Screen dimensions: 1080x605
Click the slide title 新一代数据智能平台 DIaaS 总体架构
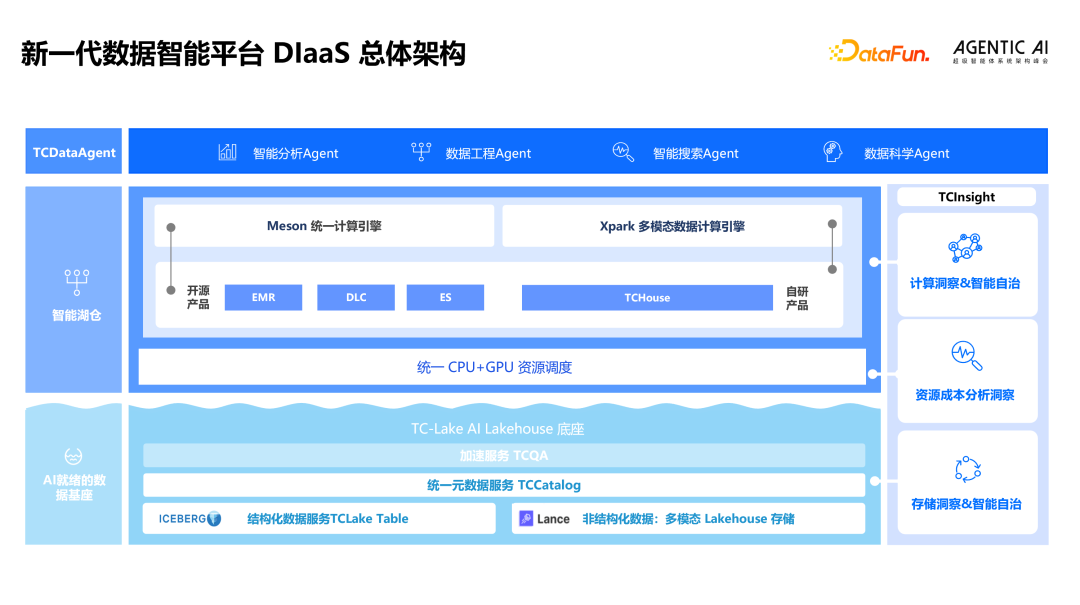pyautogui.click(x=244, y=53)
